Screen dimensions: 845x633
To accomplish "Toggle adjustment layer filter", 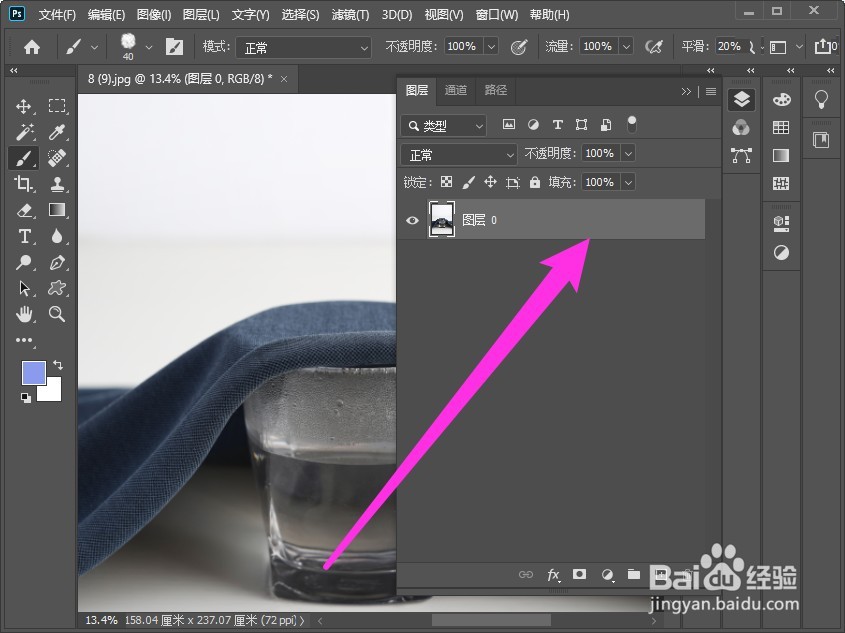I will pos(533,125).
